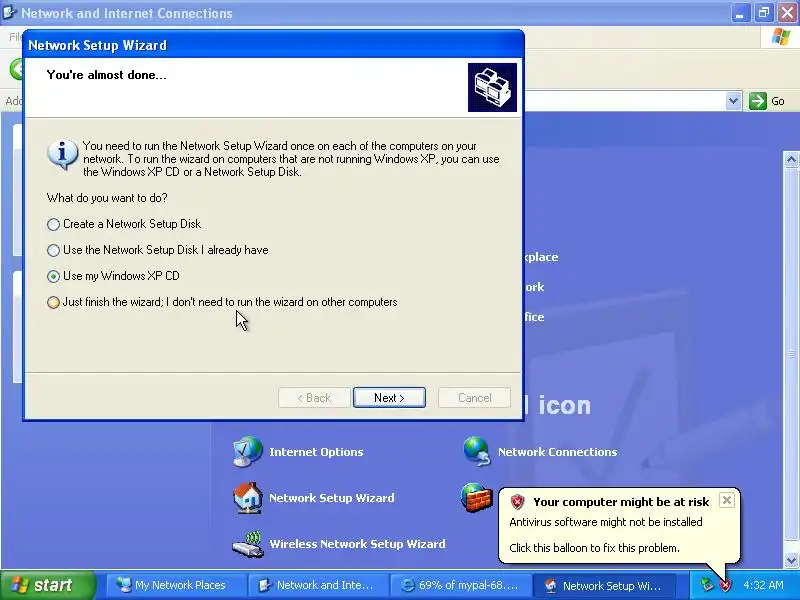The width and height of the screenshot is (800, 600).
Task: Click the green Go arrow button
Action: point(758,101)
